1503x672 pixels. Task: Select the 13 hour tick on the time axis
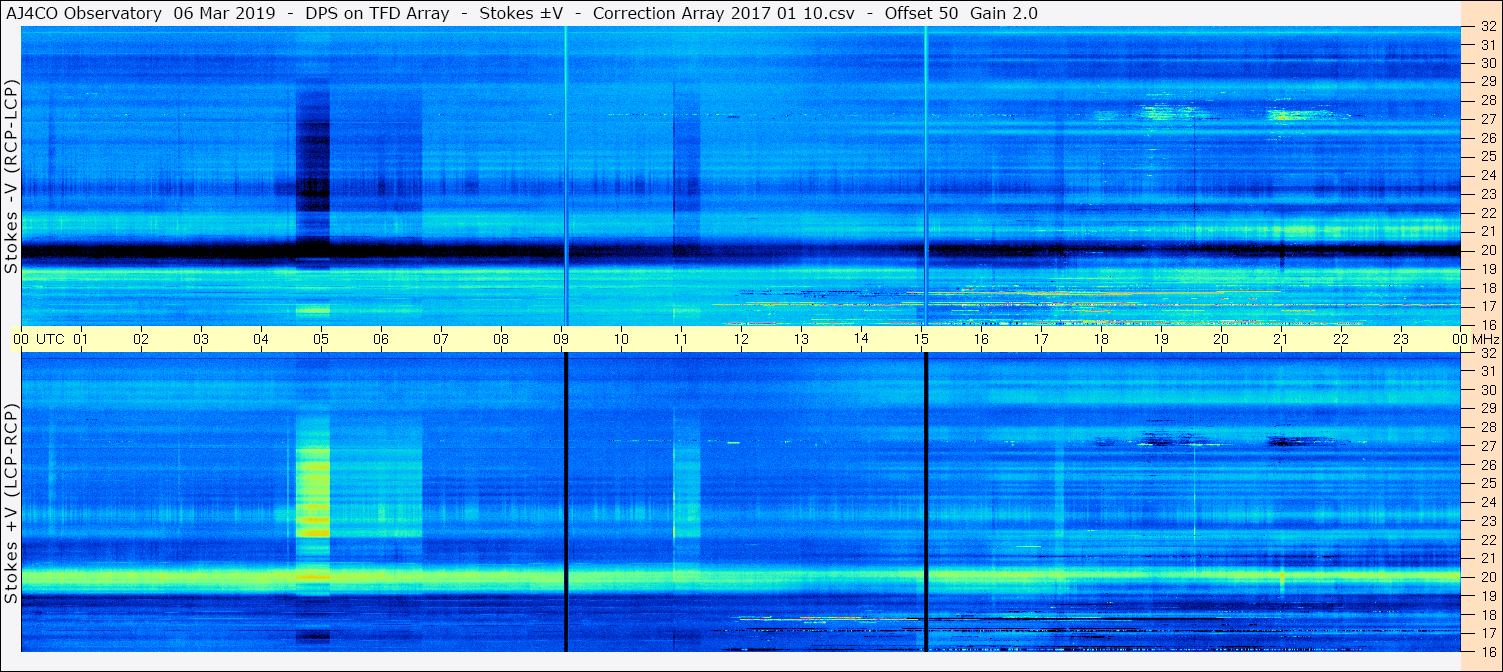[x=801, y=339]
